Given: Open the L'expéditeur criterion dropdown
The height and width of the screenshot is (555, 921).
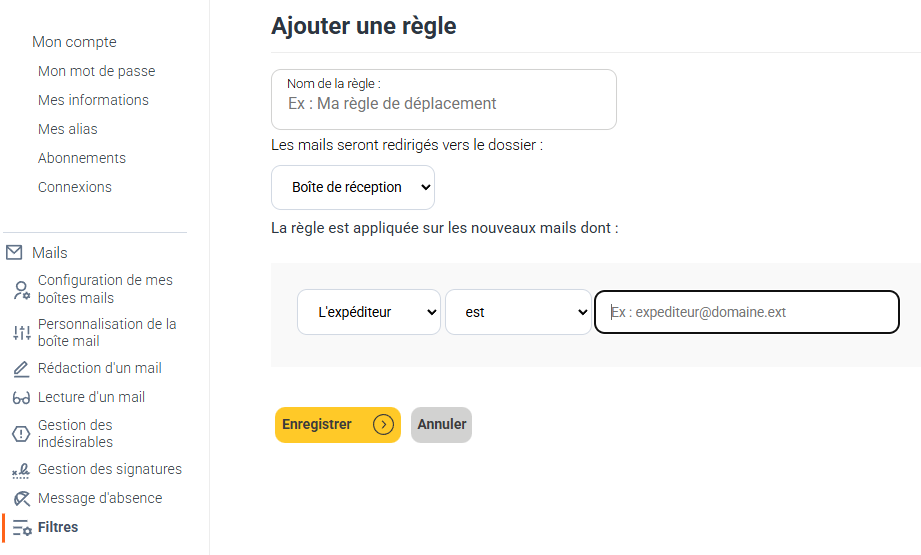Looking at the screenshot, I should 369,312.
